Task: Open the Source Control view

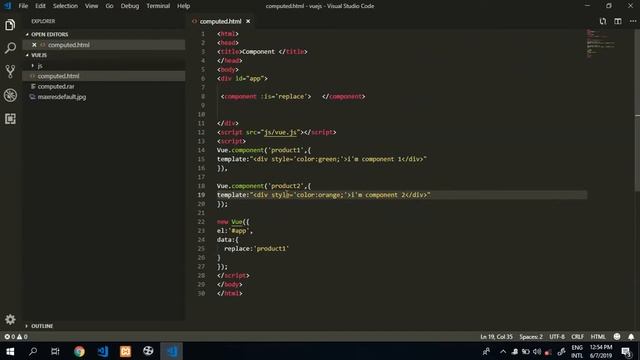Action: 10,71
